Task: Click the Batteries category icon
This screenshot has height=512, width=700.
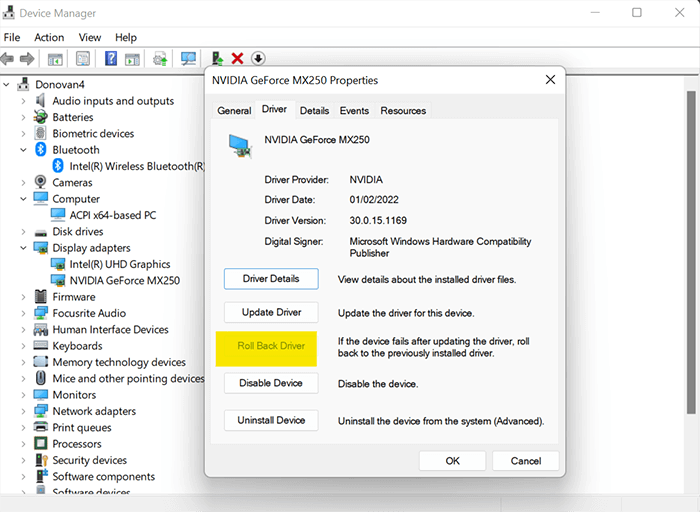Action: pos(41,117)
